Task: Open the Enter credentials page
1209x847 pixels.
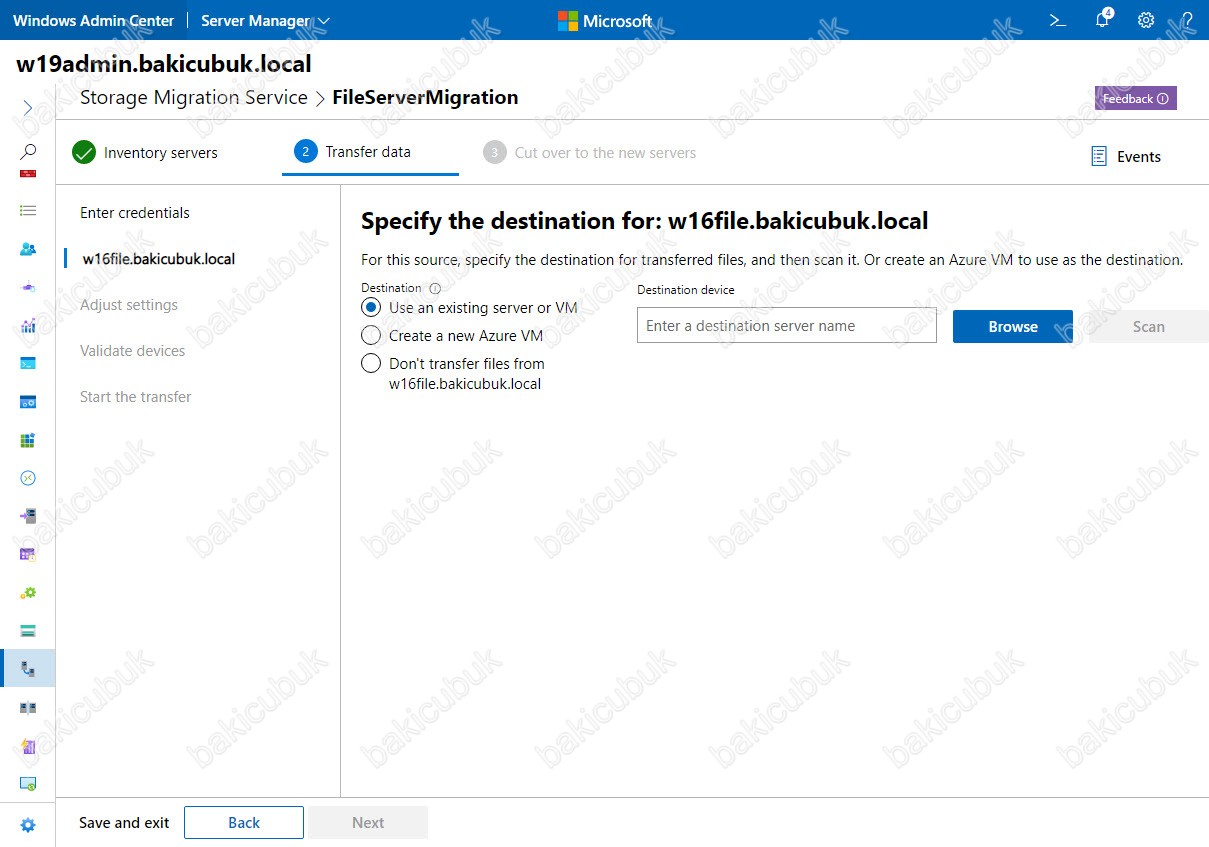Action: (x=135, y=213)
